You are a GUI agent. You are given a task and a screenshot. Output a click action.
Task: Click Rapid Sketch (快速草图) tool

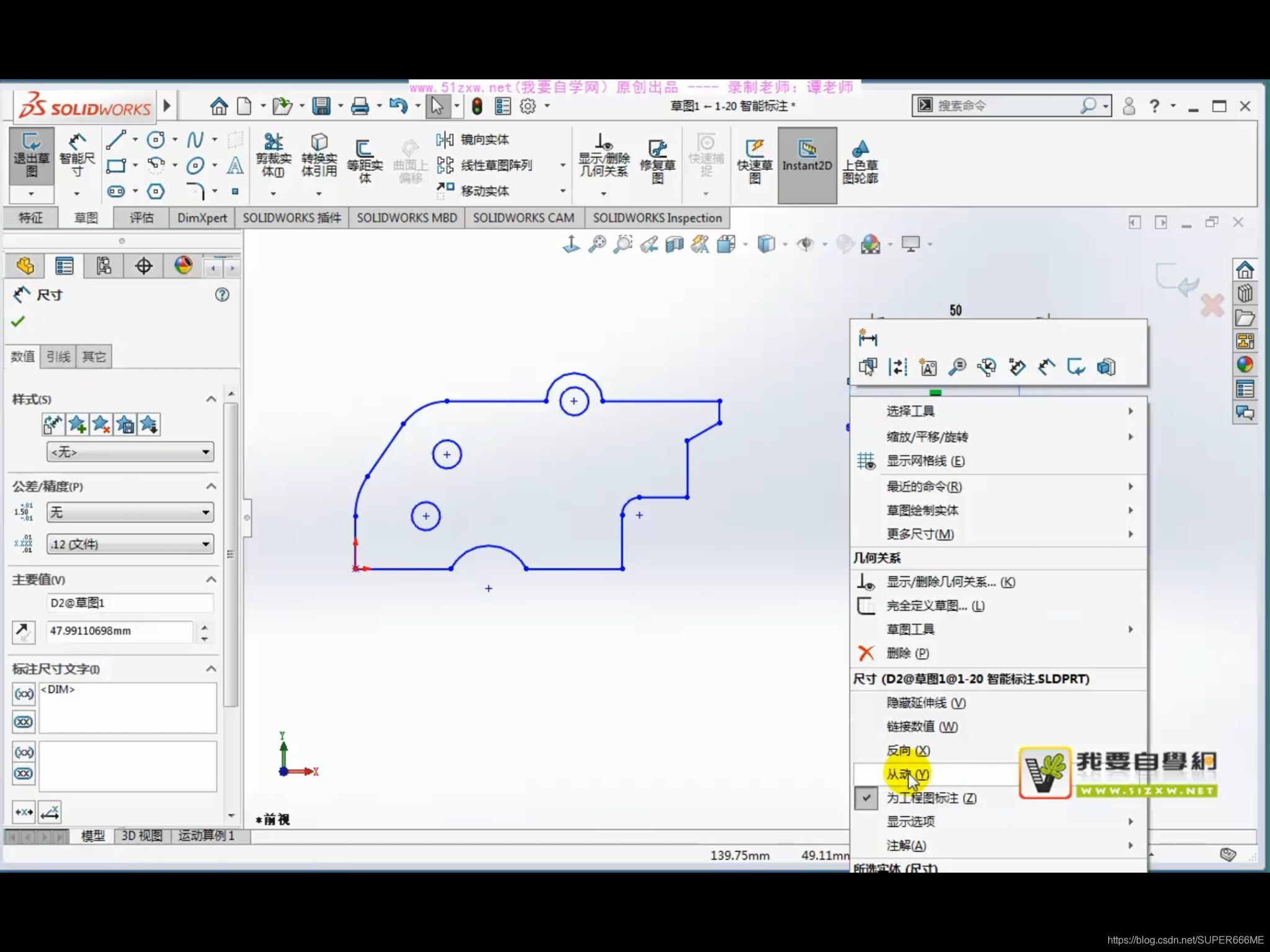[755, 161]
